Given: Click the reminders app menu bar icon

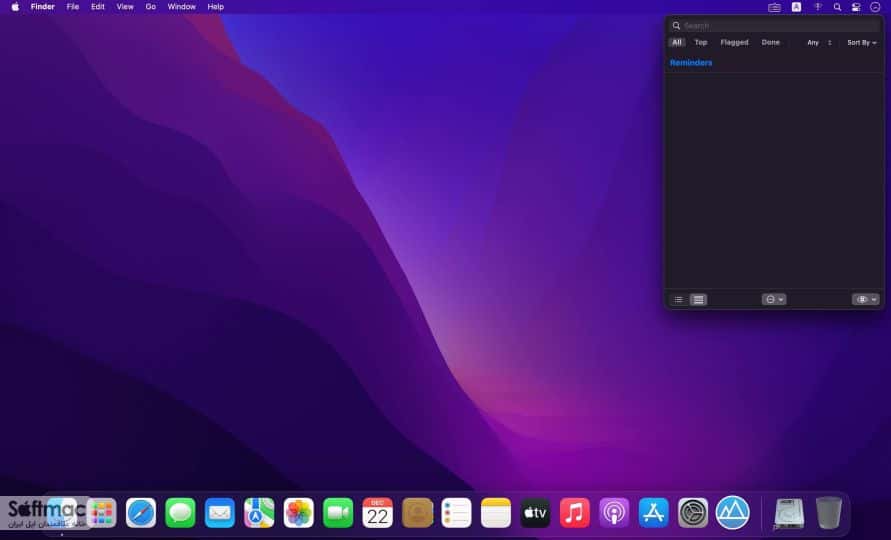Looking at the screenshot, I should [775, 7].
